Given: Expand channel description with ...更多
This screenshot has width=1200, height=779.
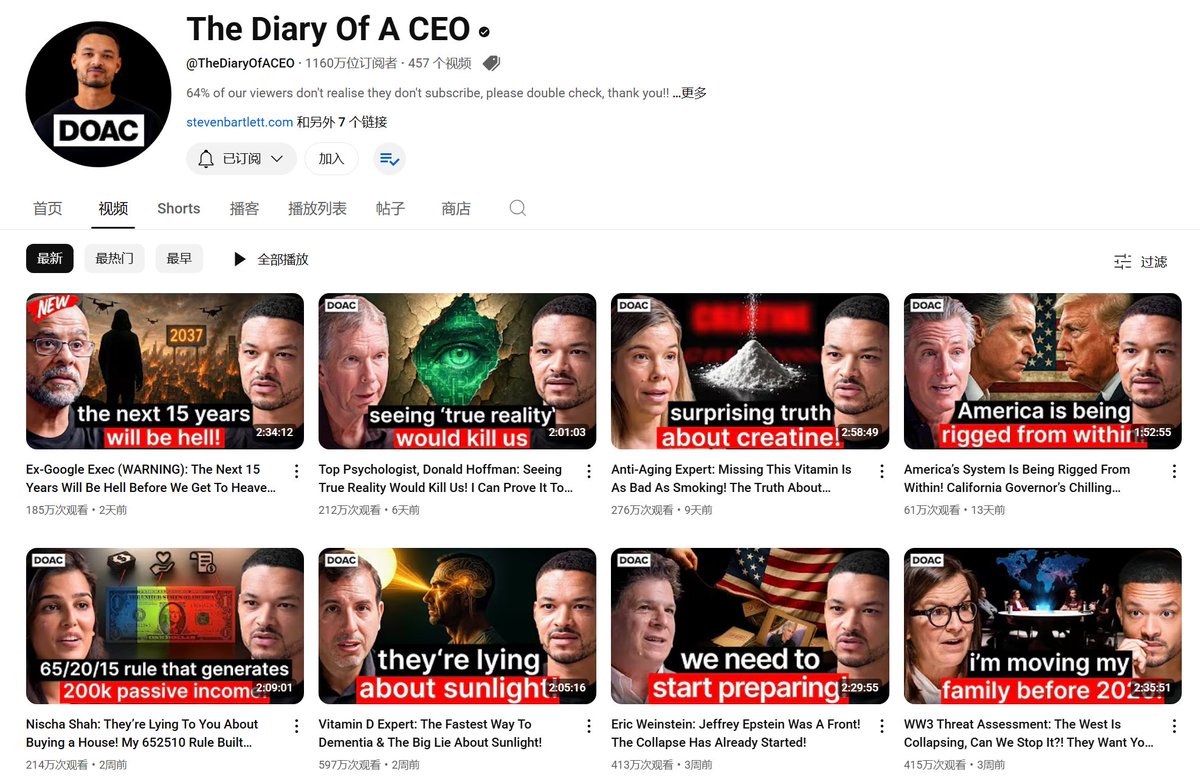Looking at the screenshot, I should (689, 93).
